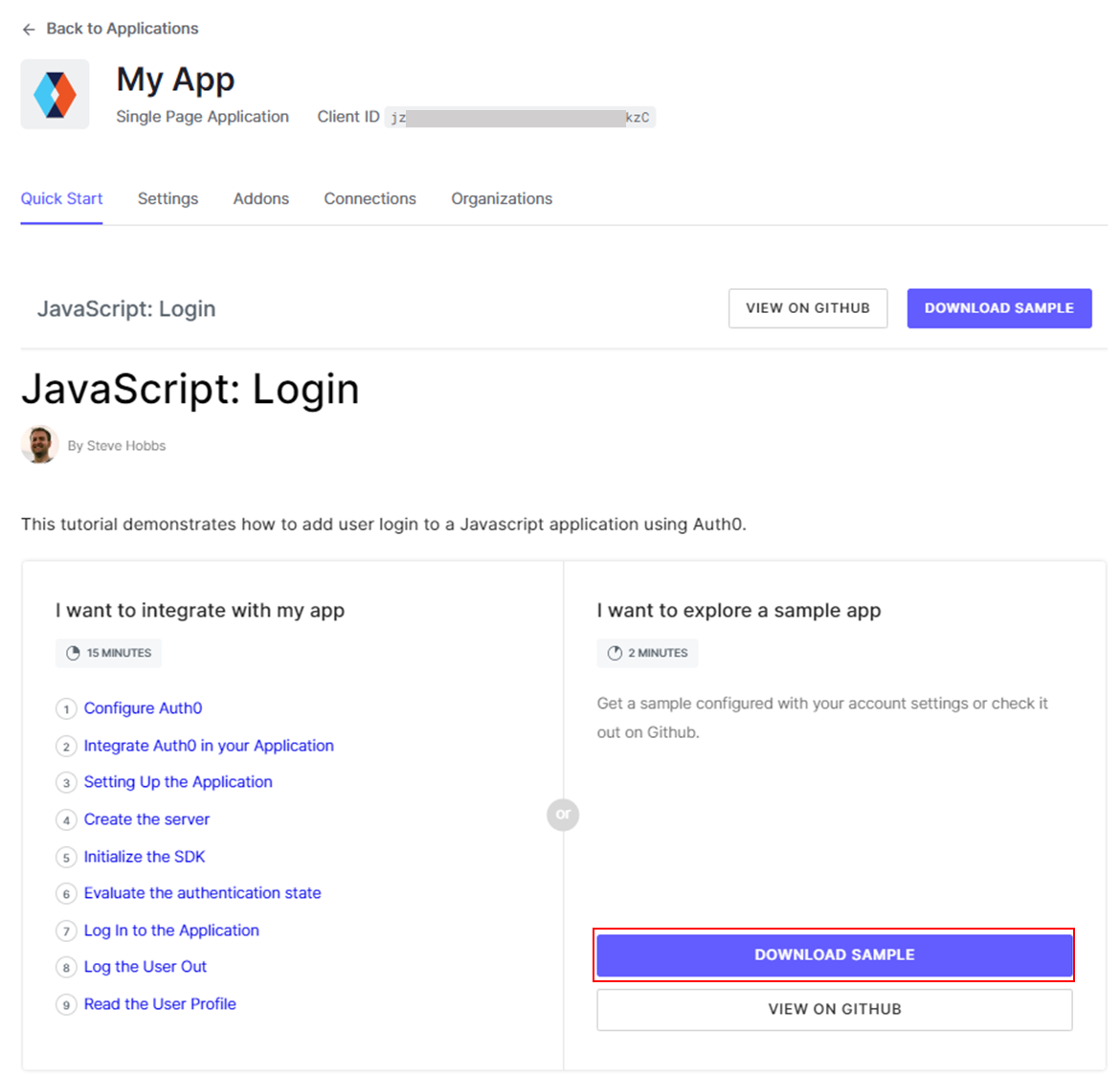Click top Download Sample button
This screenshot has width=1120, height=1077.
999,308
